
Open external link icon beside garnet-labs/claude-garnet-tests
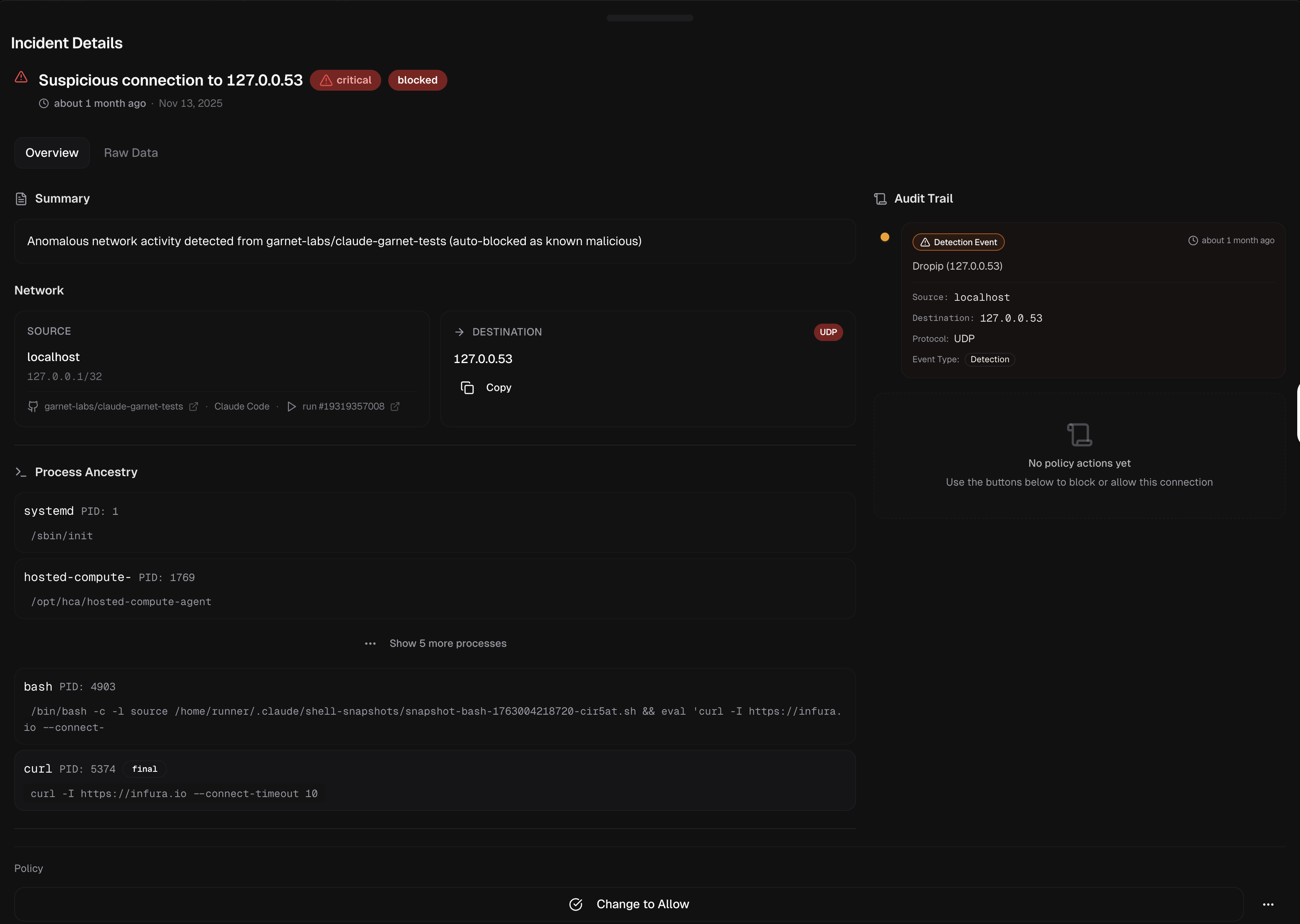pyautogui.click(x=194, y=406)
